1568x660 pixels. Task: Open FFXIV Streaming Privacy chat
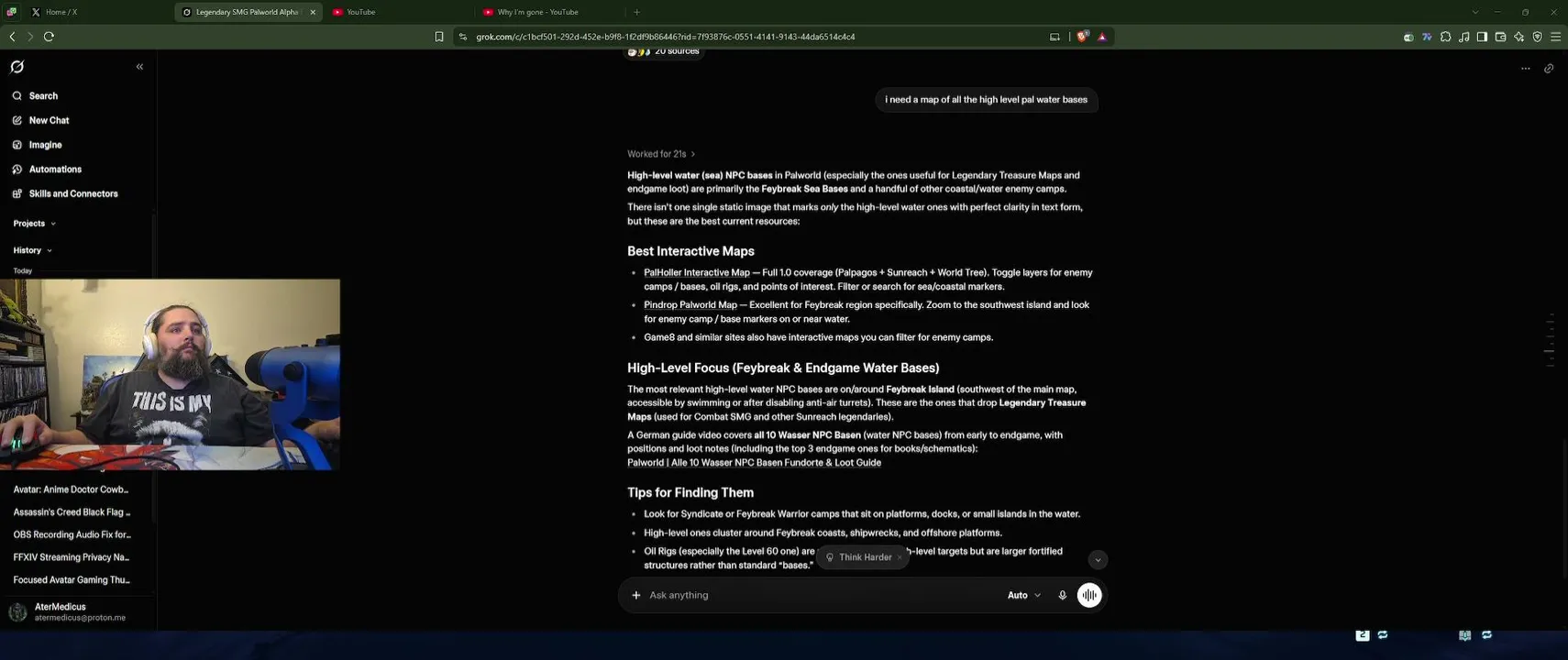(x=72, y=557)
